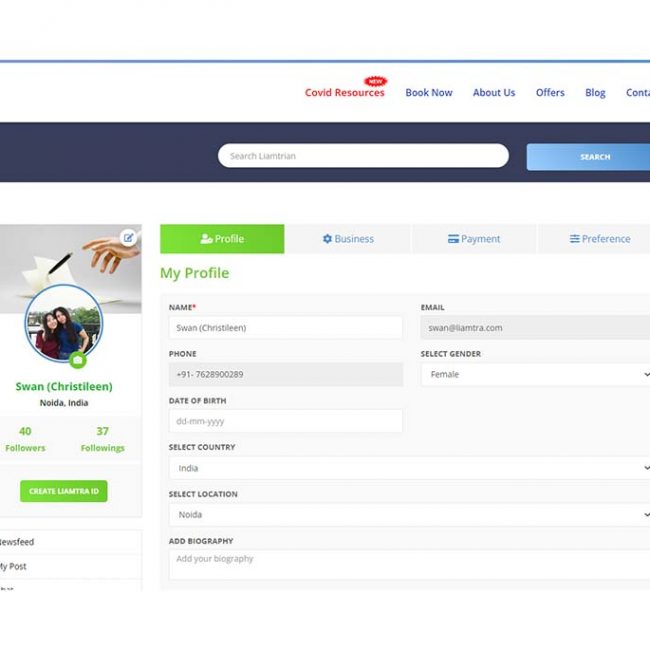The height and width of the screenshot is (650, 650).
Task: Click the profile picture thumbnail
Action: (63, 325)
